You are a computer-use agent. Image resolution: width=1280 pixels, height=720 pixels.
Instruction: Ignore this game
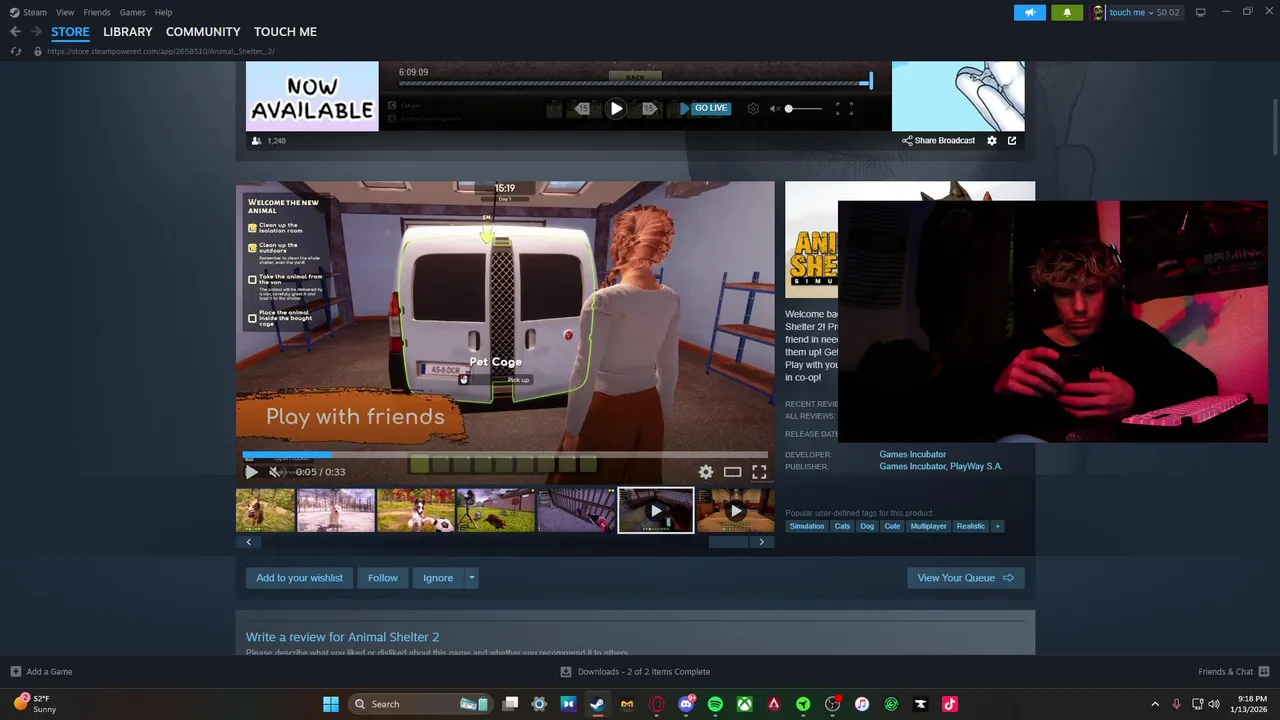point(438,578)
